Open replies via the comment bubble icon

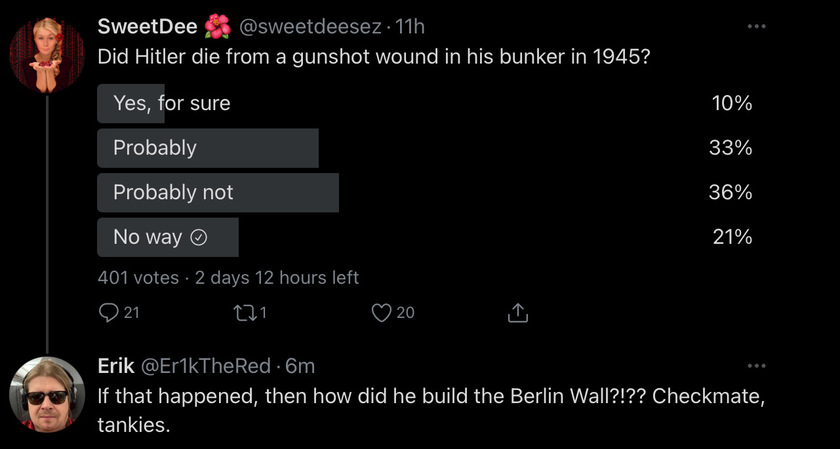point(109,313)
